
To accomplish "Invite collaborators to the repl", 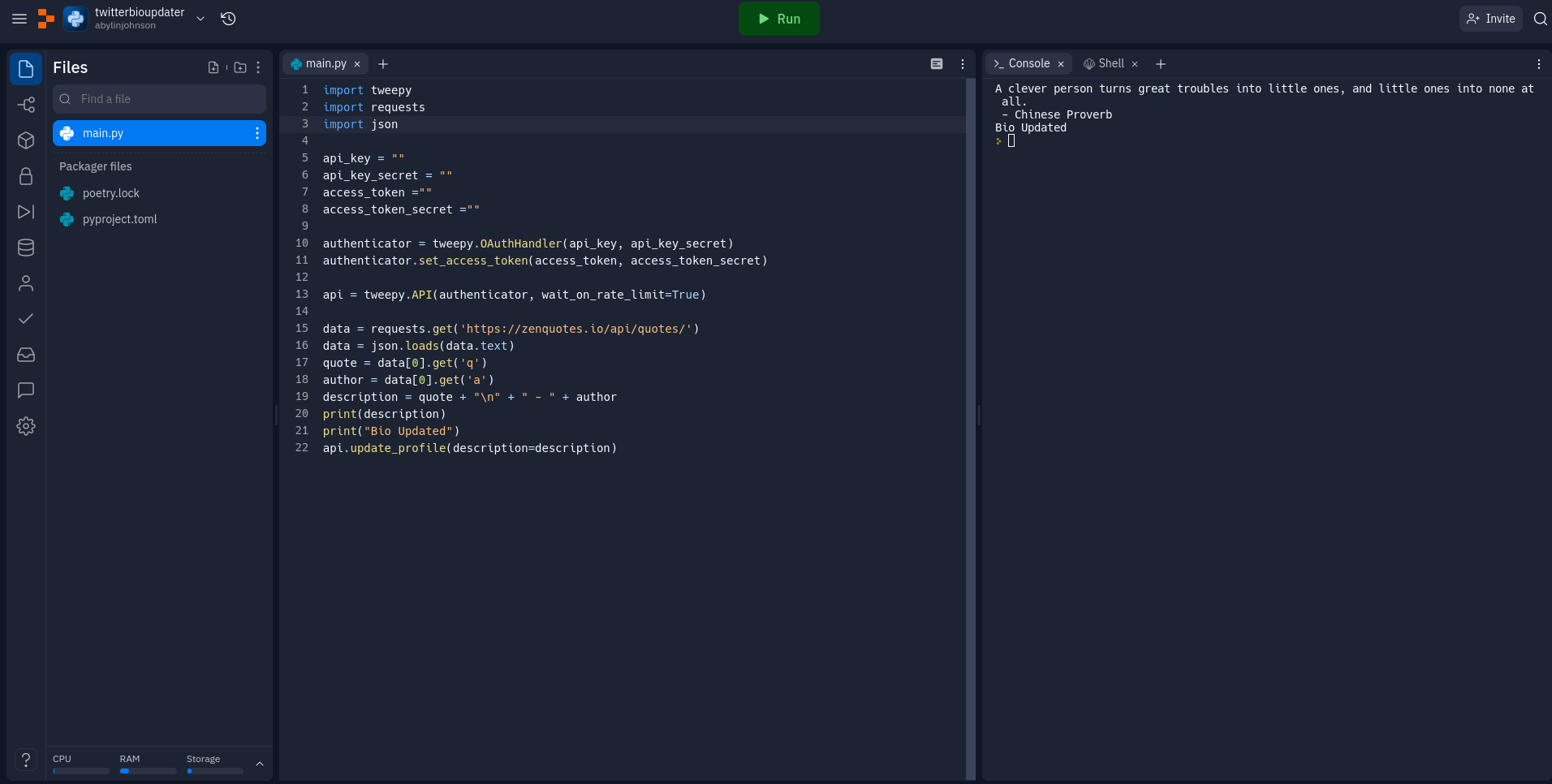I will [1491, 19].
